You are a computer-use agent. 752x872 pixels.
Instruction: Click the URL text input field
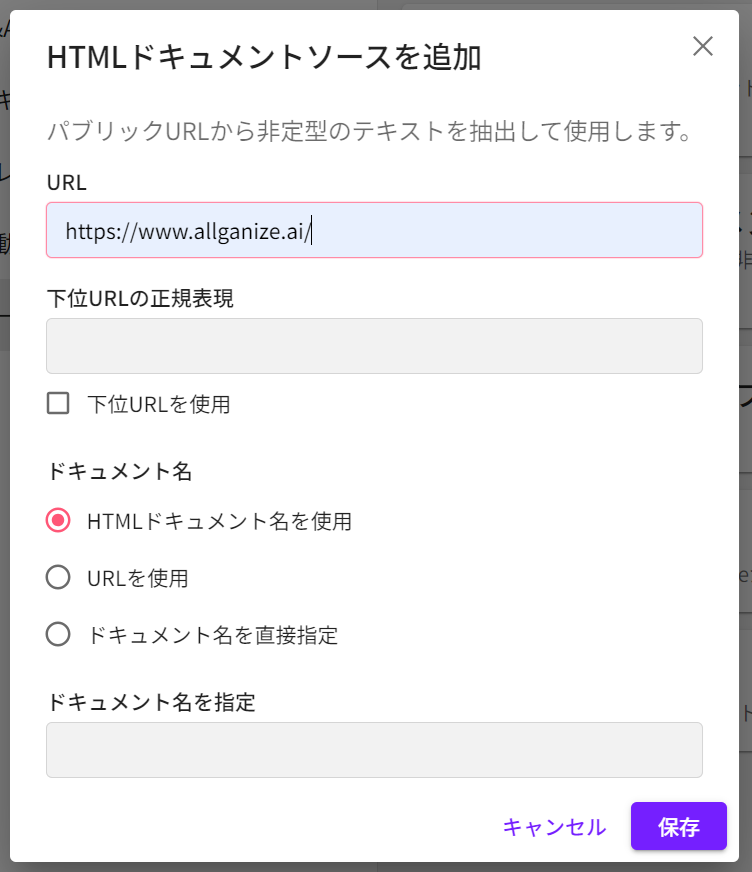[374, 231]
